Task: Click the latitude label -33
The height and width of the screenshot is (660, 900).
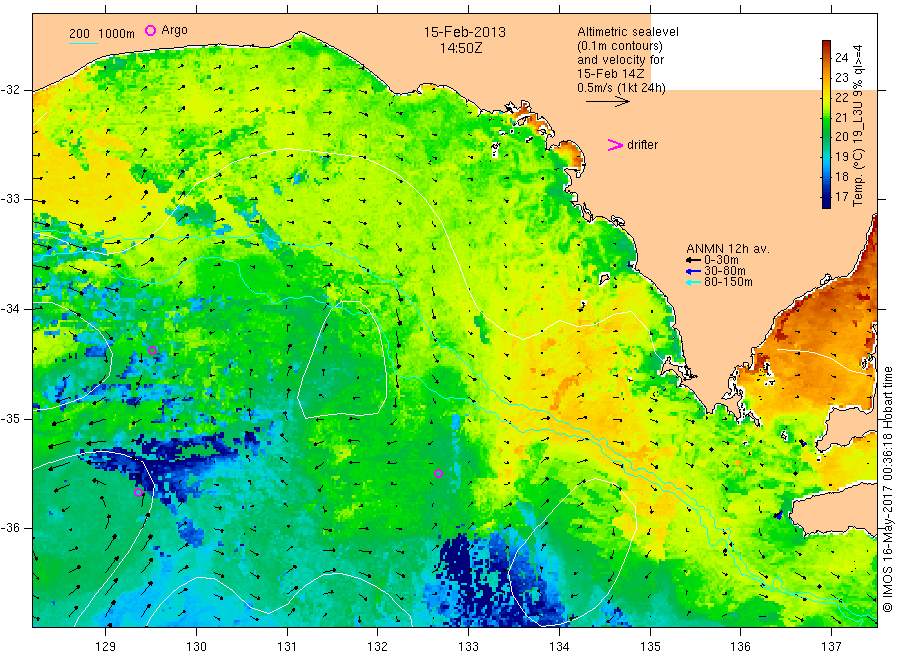Action: click(x=11, y=199)
